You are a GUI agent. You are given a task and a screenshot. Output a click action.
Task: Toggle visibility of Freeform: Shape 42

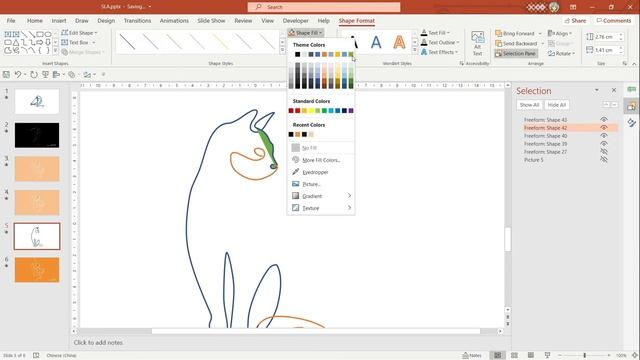click(604, 128)
